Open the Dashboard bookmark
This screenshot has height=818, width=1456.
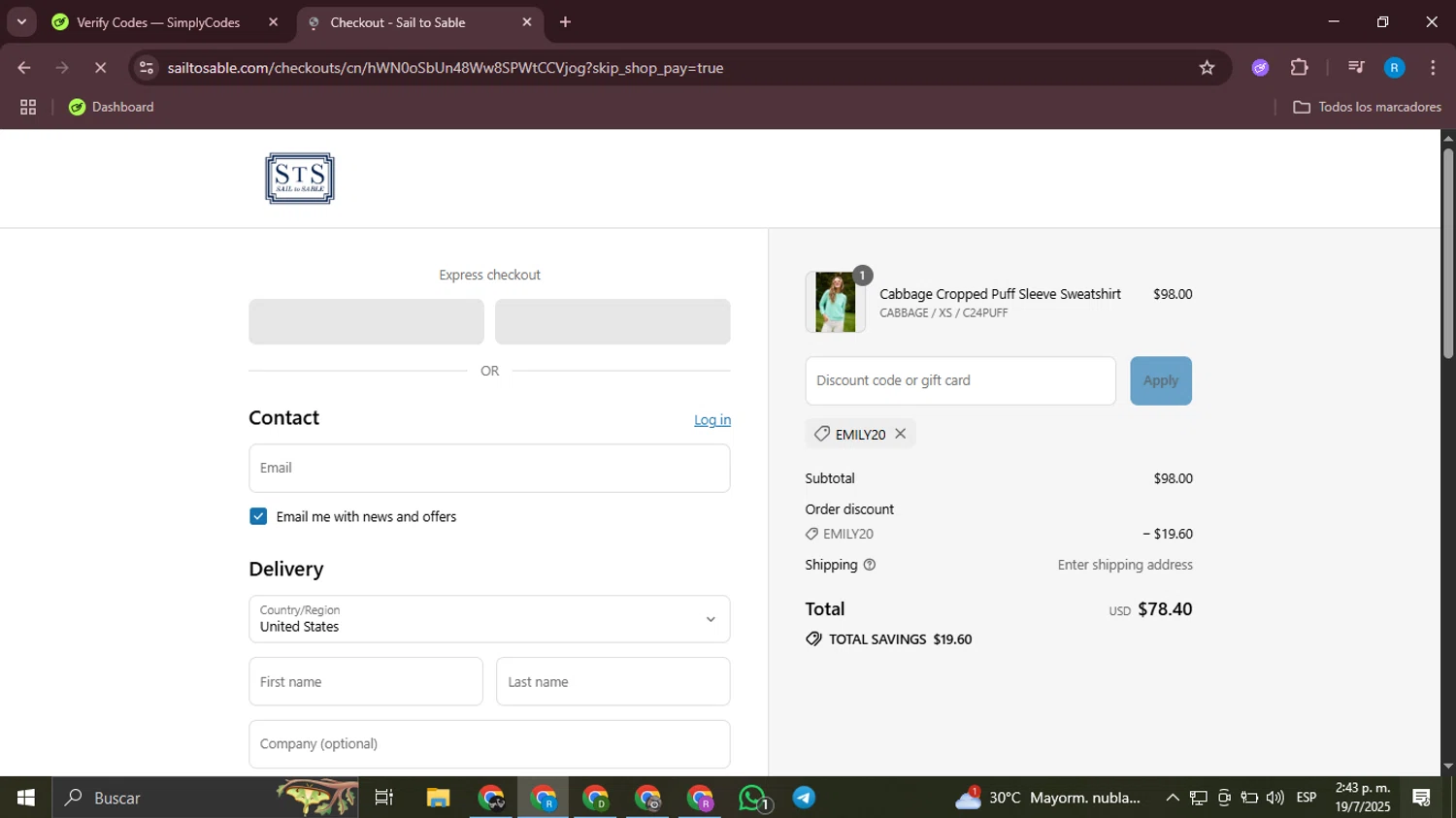[x=112, y=108]
